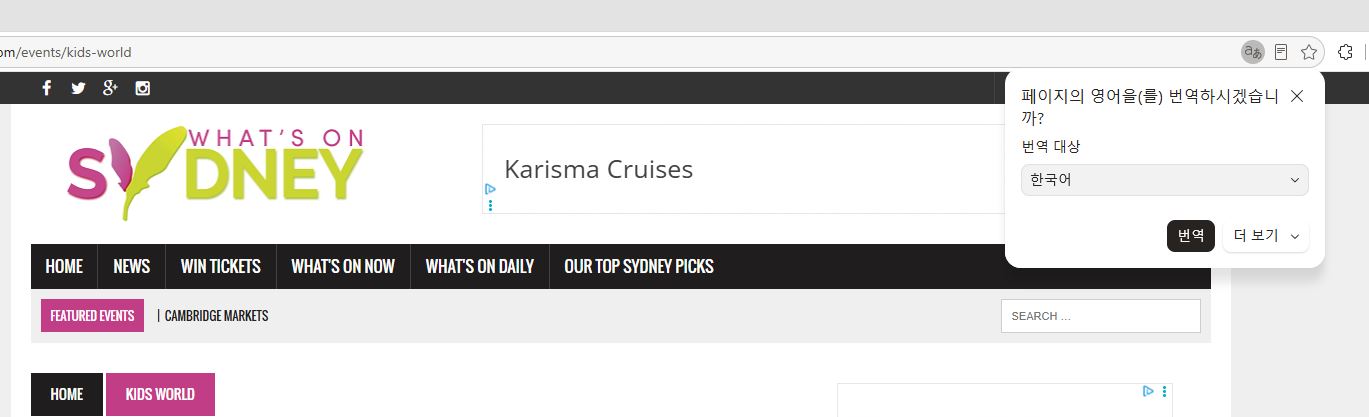The height and width of the screenshot is (417, 1369).
Task: Close the translation popup
Action: 1297,96
